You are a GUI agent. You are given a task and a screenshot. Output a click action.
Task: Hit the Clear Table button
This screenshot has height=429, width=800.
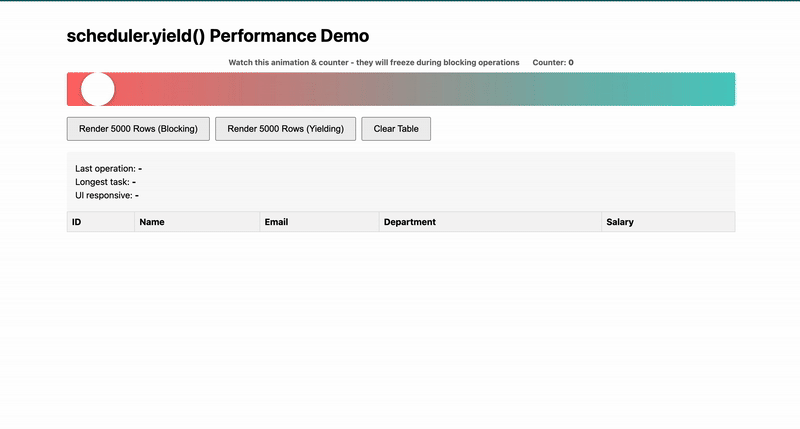pyautogui.click(x=396, y=129)
